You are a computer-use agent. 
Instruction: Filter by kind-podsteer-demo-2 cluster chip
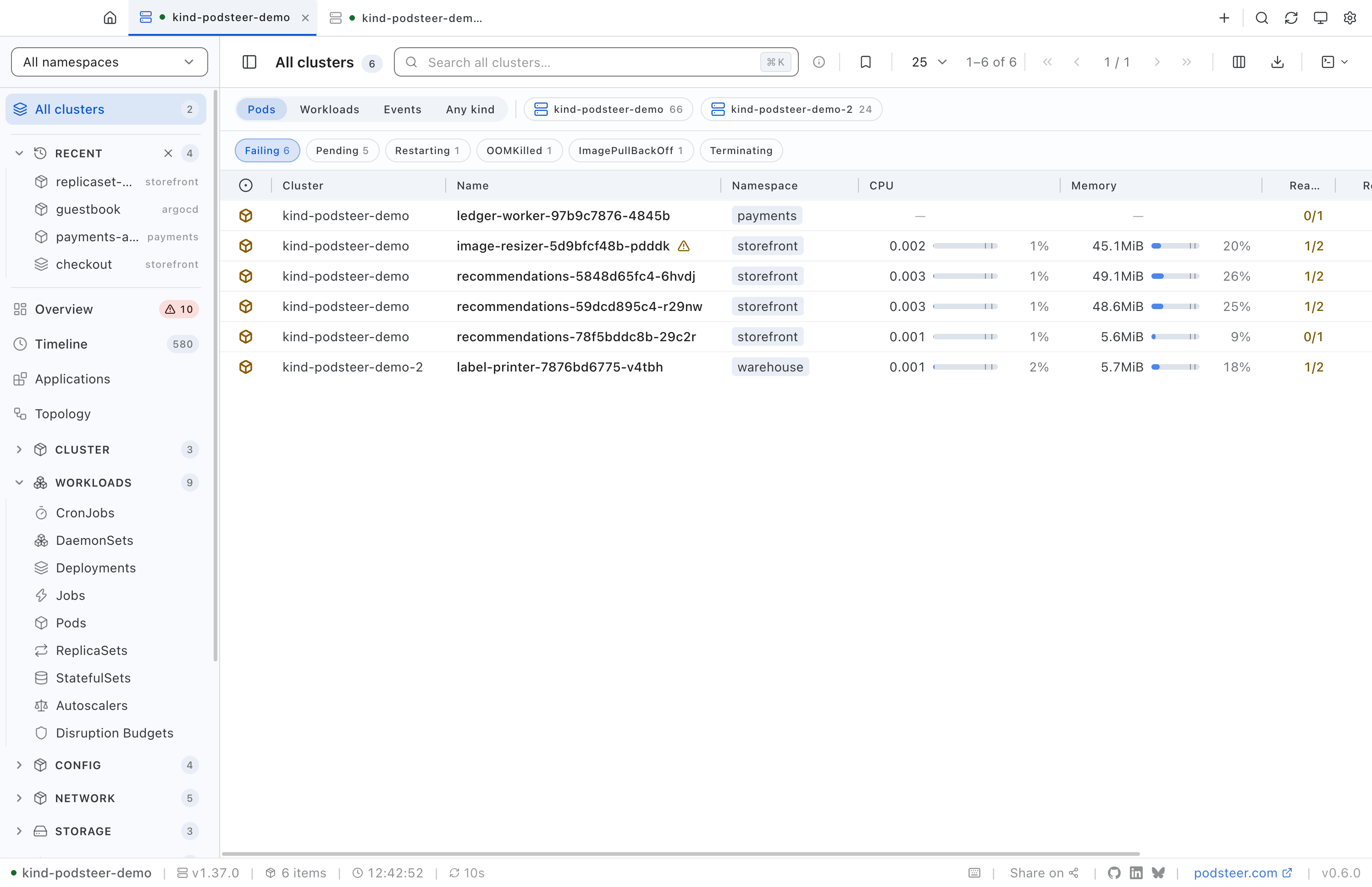coord(791,110)
